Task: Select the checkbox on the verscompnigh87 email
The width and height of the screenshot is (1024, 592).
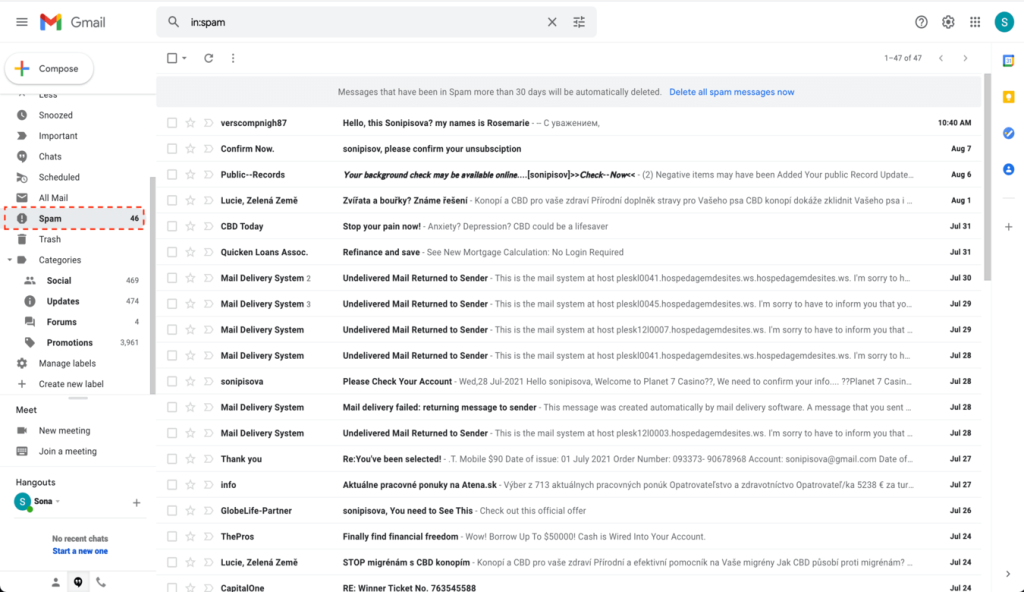Action: click(x=172, y=122)
